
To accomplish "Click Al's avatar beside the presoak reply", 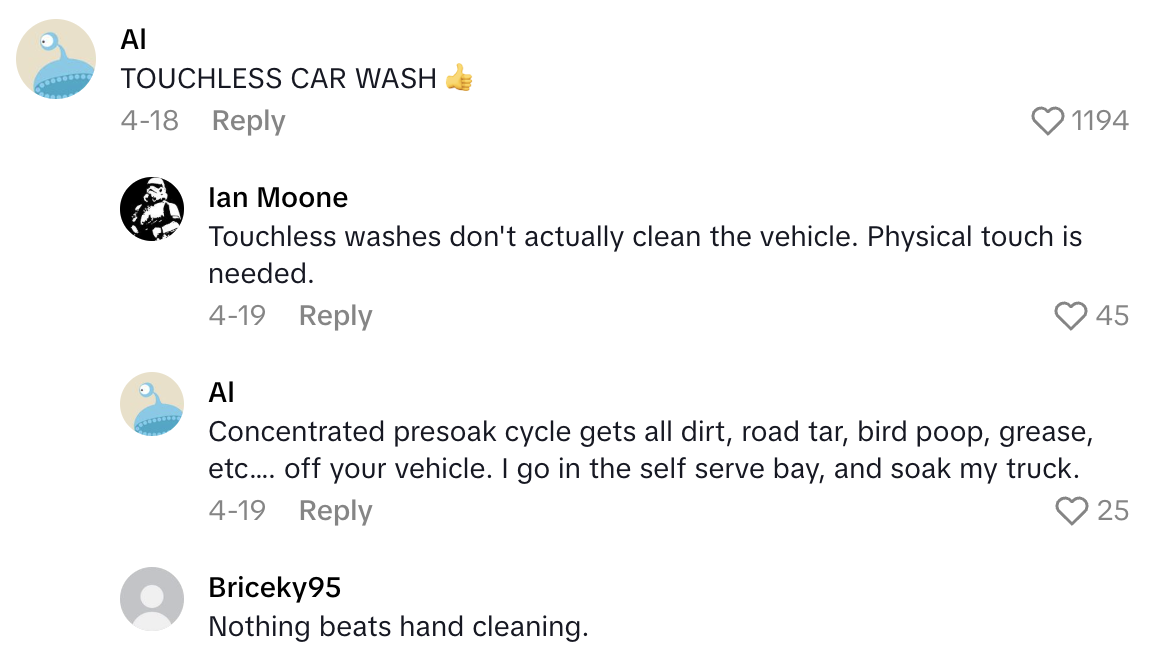I will [152, 404].
